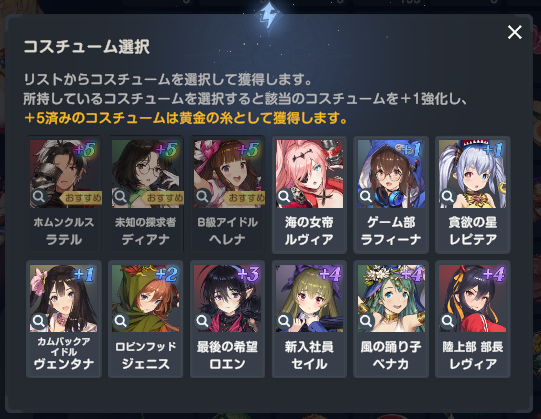Pick 最後の希望 ロエン costume portrait
Image resolution: width=541 pixels, height=419 pixels.
pyautogui.click(x=227, y=299)
